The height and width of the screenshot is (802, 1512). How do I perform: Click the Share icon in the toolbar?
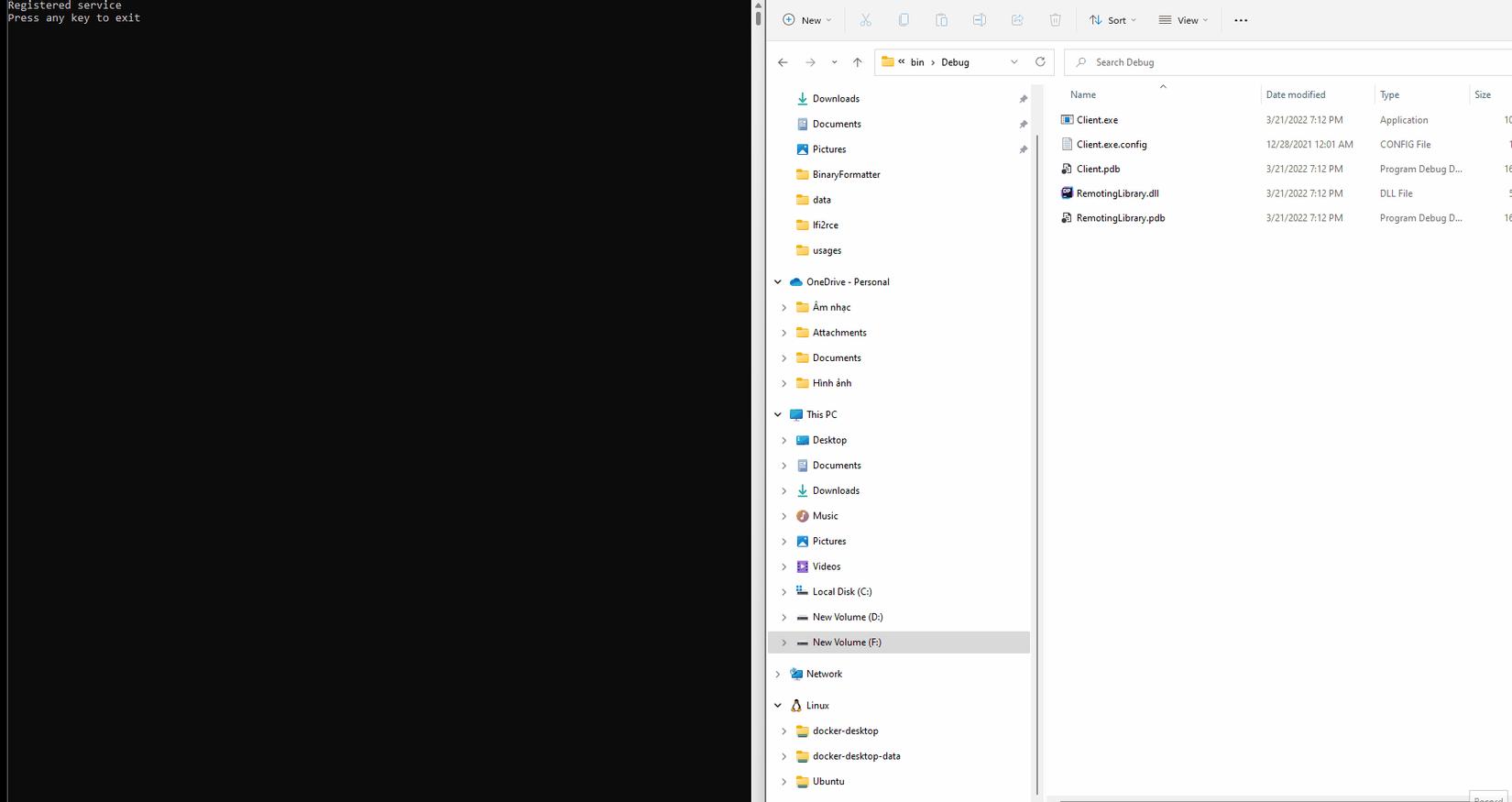[1017, 20]
